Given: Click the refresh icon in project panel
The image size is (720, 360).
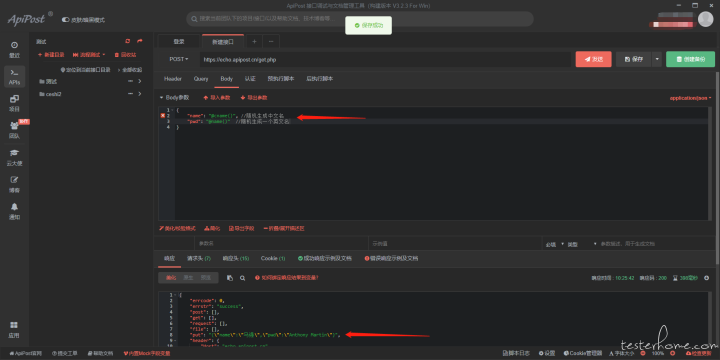Looking at the screenshot, I should click(128, 41).
